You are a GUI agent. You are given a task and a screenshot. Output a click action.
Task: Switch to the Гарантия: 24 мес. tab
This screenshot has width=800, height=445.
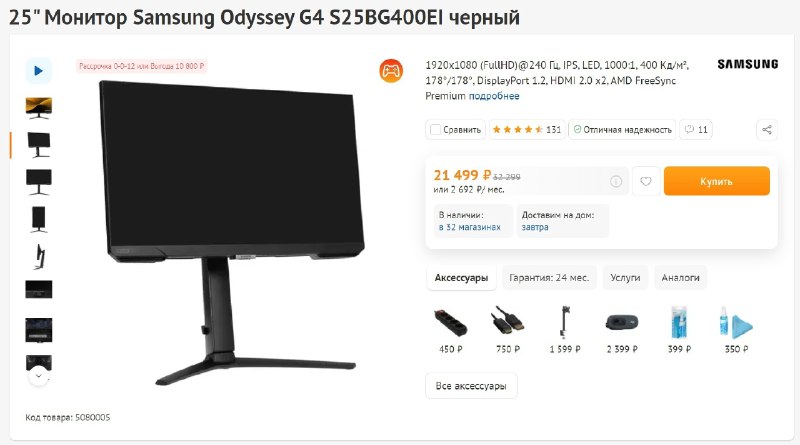click(549, 278)
